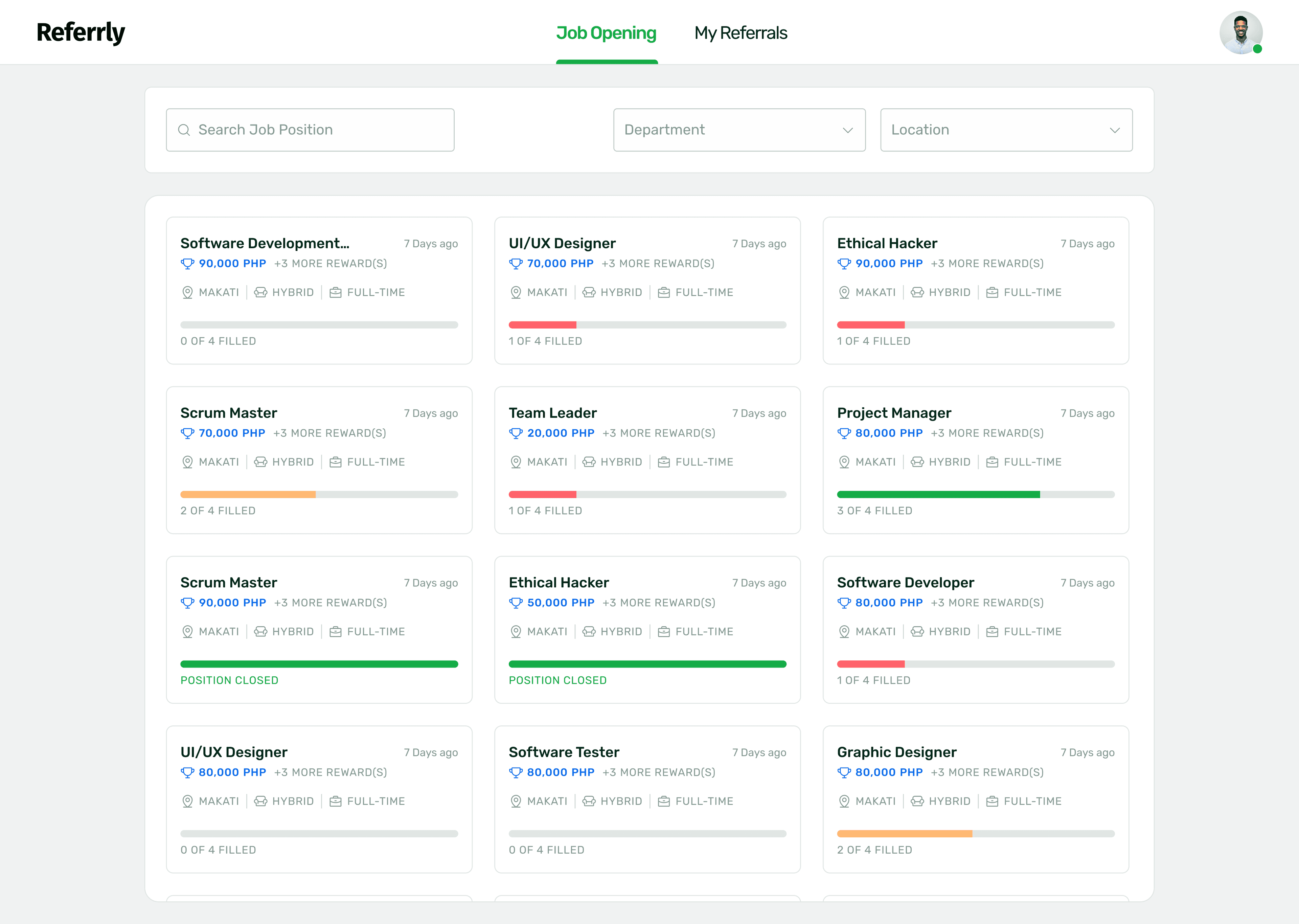Switch to the My Referrals tab
This screenshot has height=924, width=1299.
(740, 33)
